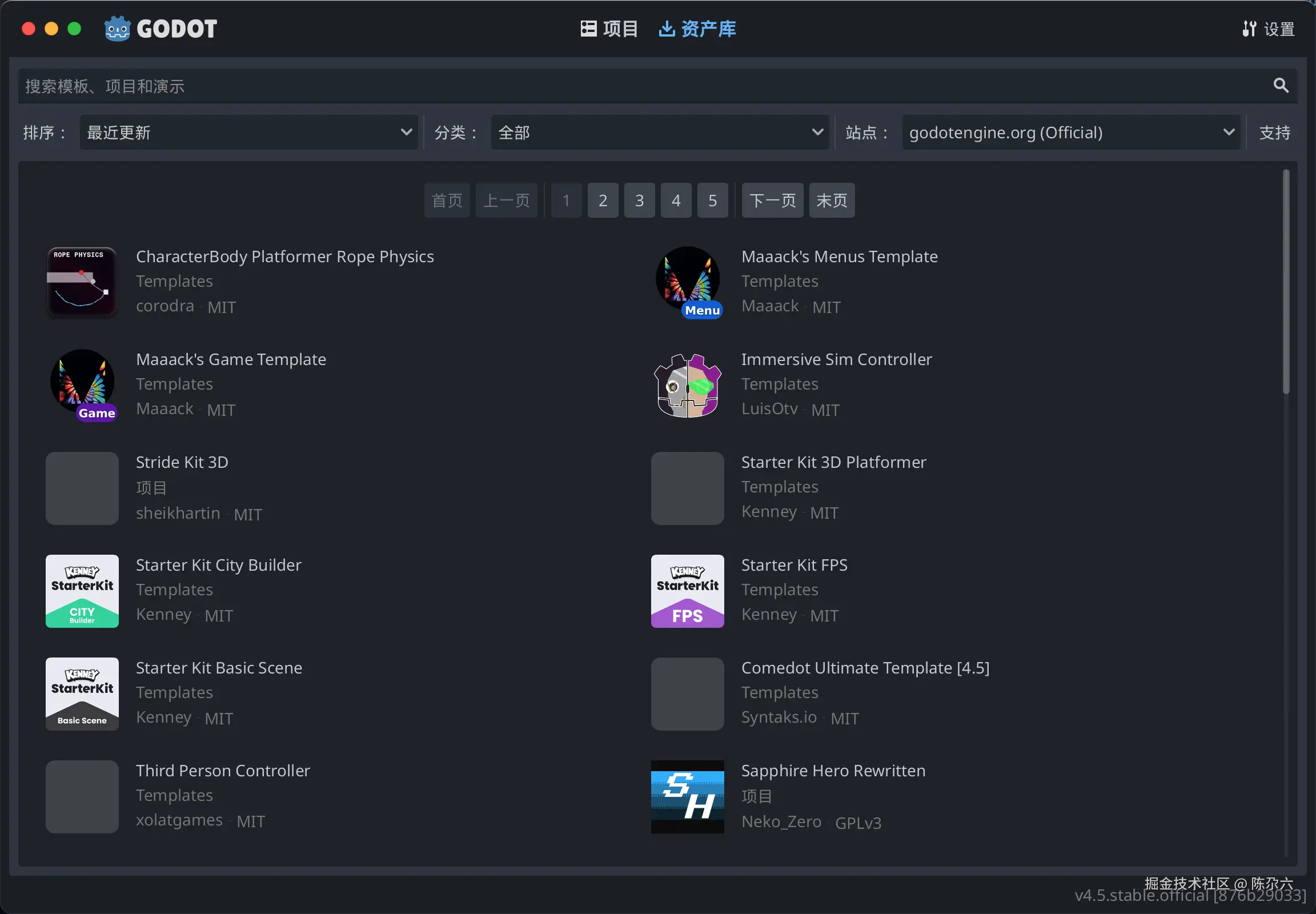Go to page 3

[x=639, y=201]
